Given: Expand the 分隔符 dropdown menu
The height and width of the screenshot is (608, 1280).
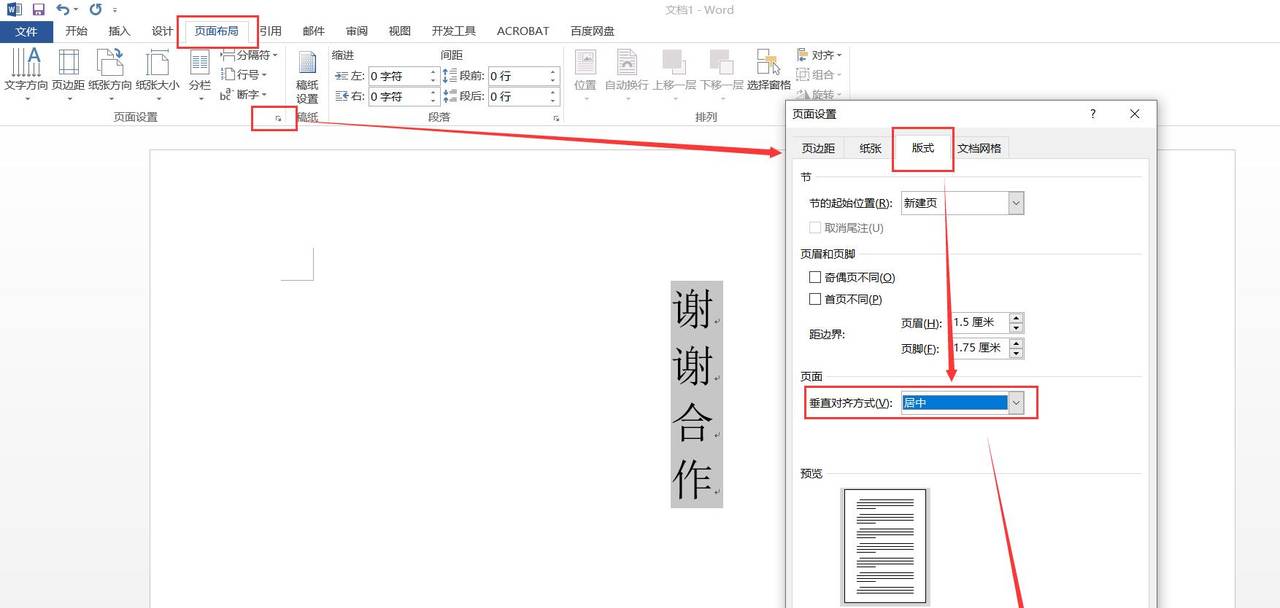Looking at the screenshot, I should [248, 54].
